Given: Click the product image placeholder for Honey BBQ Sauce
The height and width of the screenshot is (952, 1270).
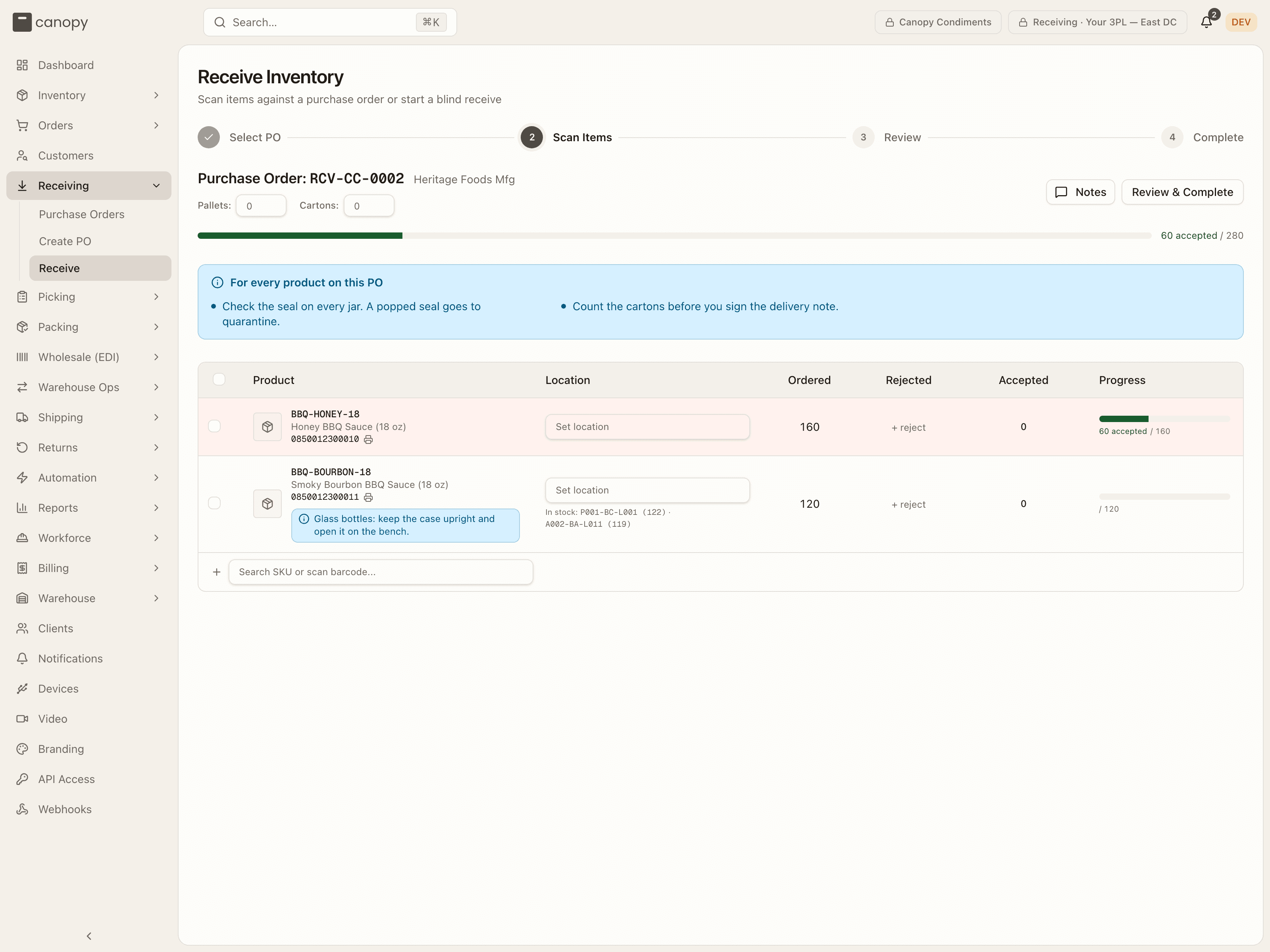Looking at the screenshot, I should [267, 427].
